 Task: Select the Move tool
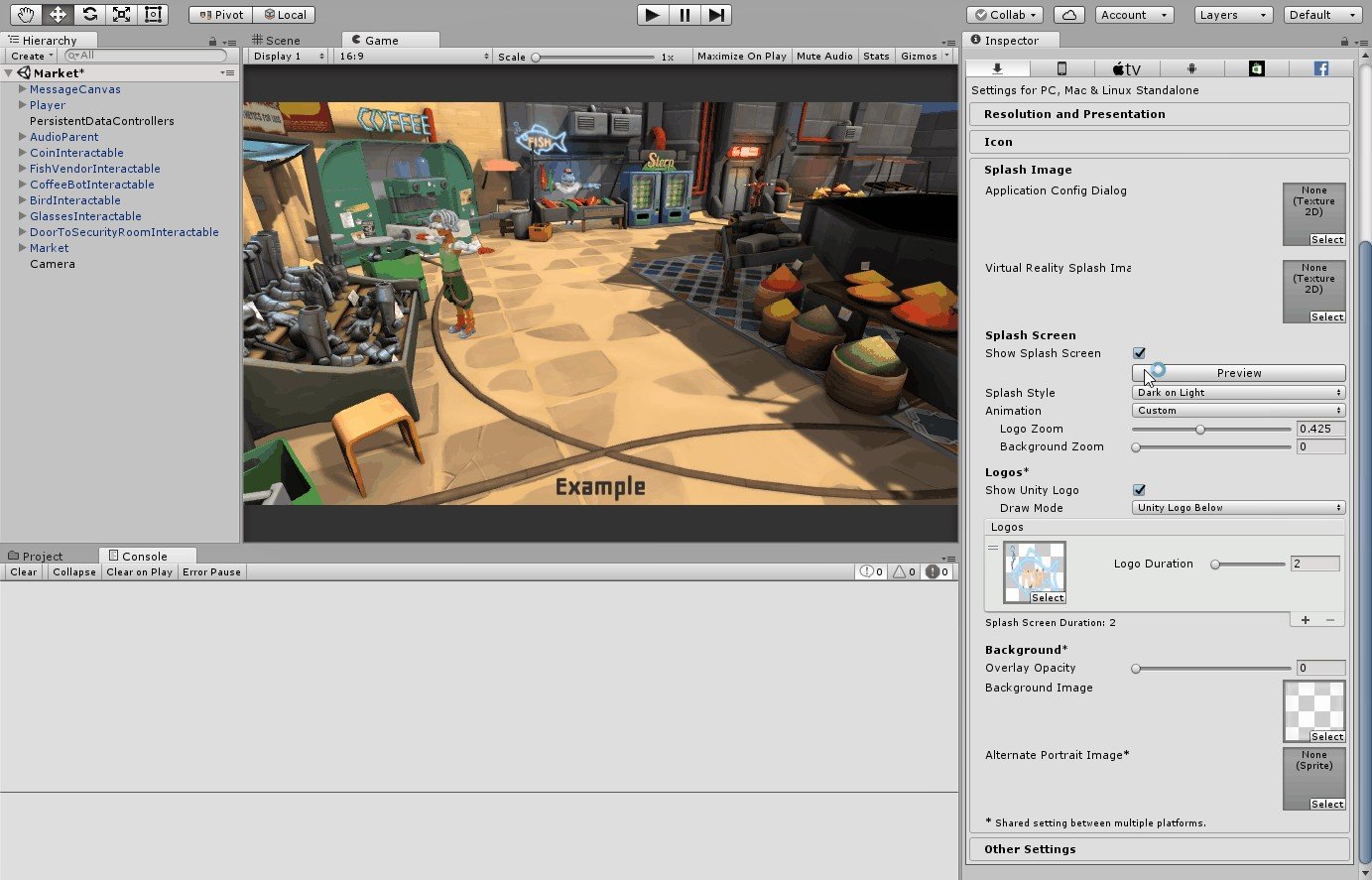tap(58, 15)
